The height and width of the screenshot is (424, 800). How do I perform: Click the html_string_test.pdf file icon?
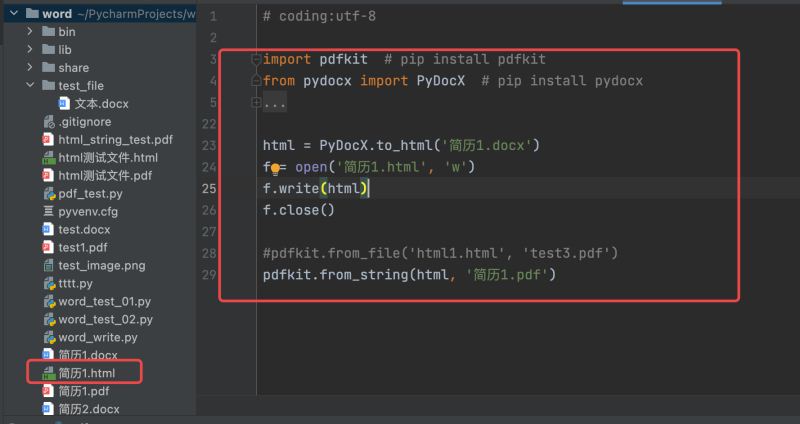[x=48, y=140]
